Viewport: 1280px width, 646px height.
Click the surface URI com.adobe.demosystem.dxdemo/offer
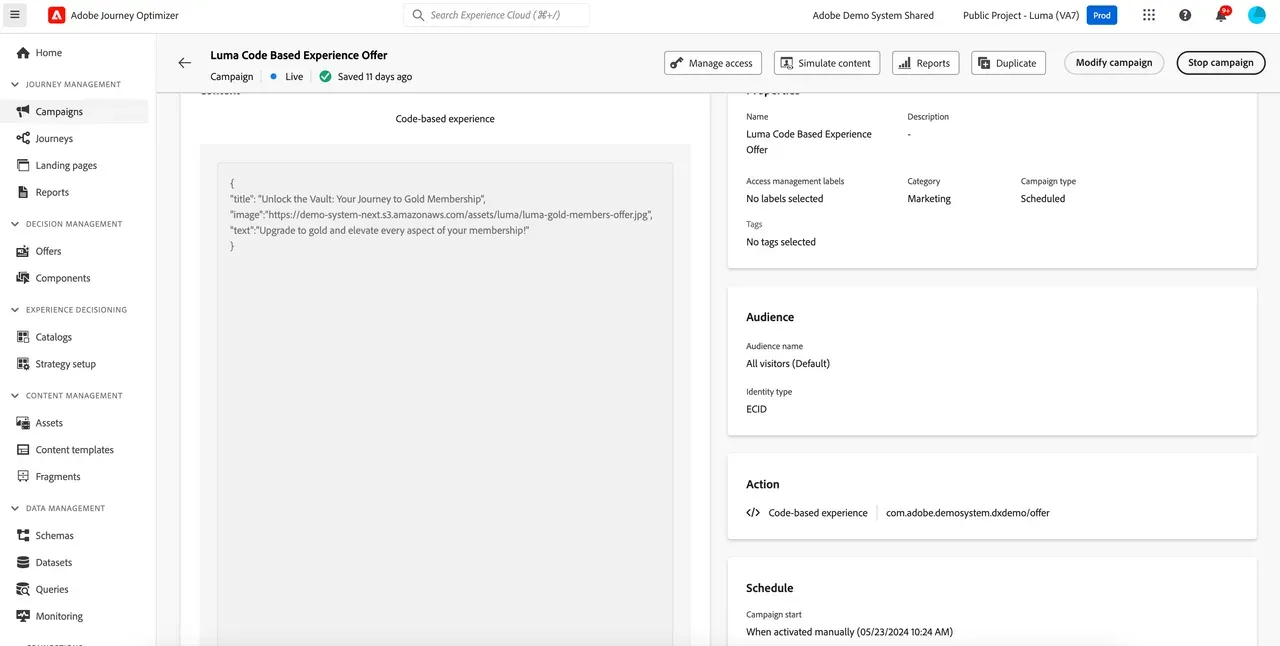[x=968, y=513]
